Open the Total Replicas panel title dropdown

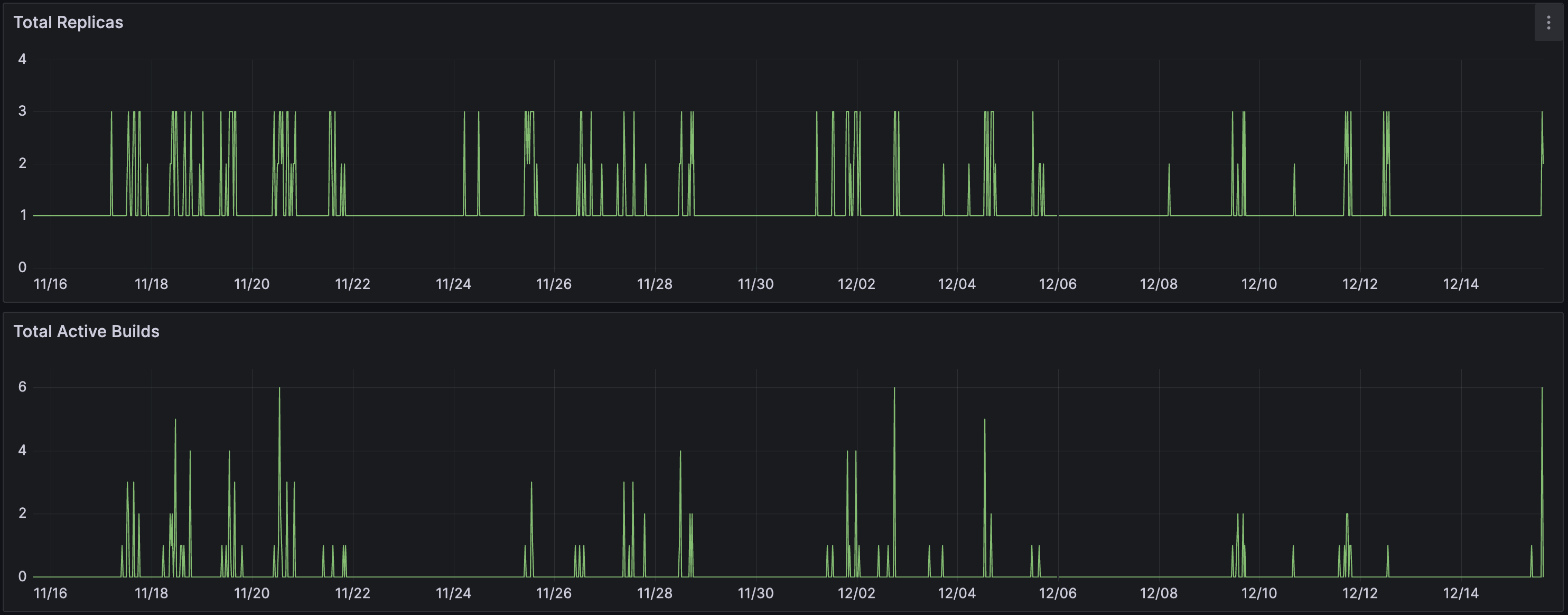pyautogui.click(x=69, y=23)
